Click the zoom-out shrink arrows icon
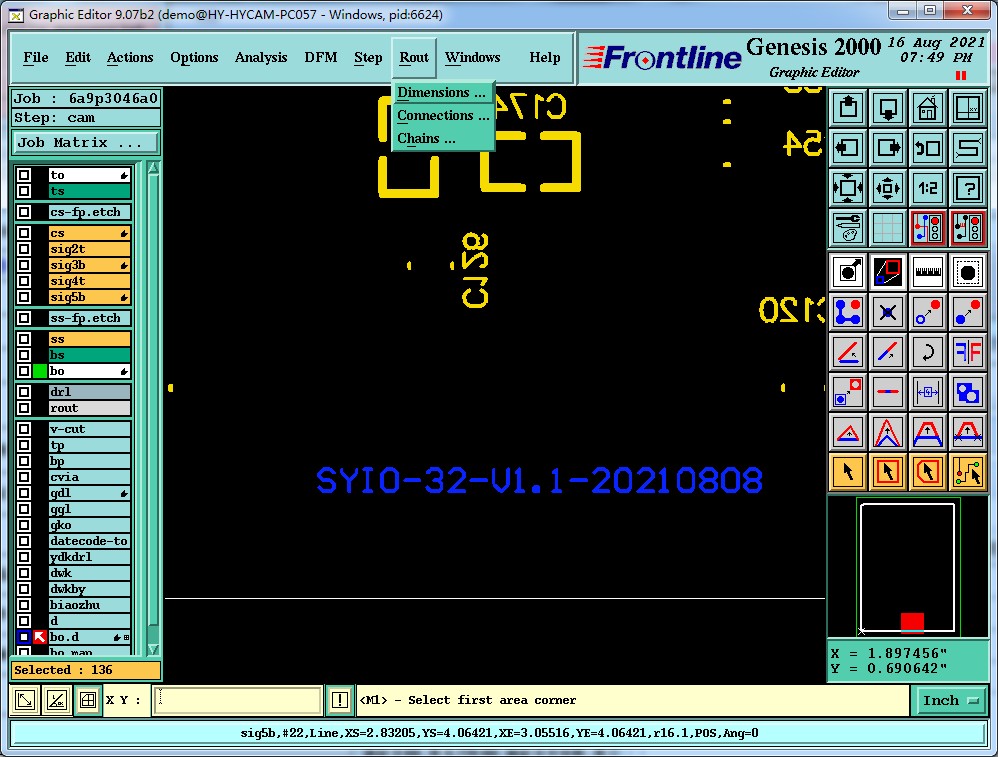The width and height of the screenshot is (998, 757). 888,188
